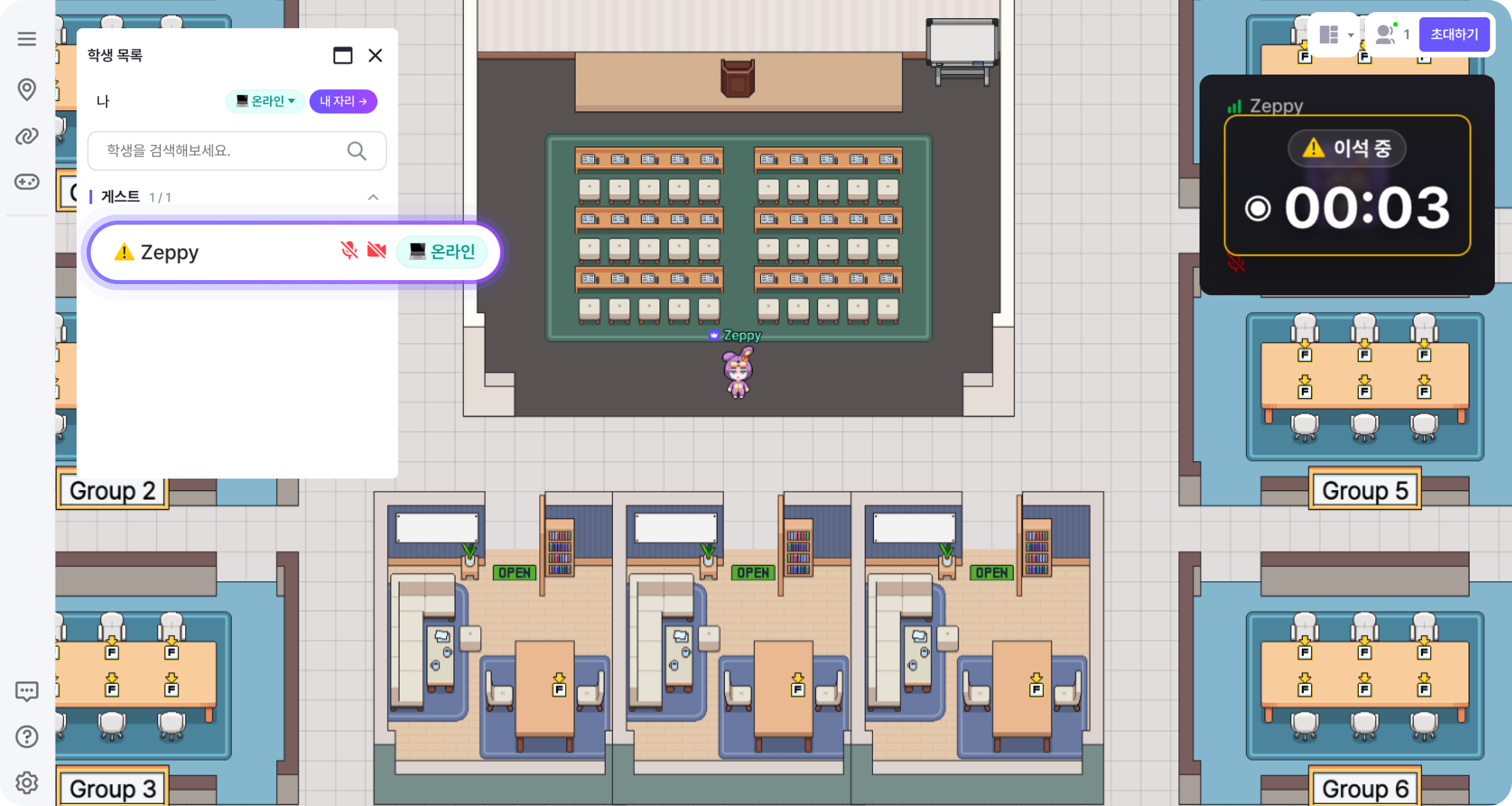
Task: Toggle Zeppy's muted microphone icon in list
Action: (x=349, y=250)
